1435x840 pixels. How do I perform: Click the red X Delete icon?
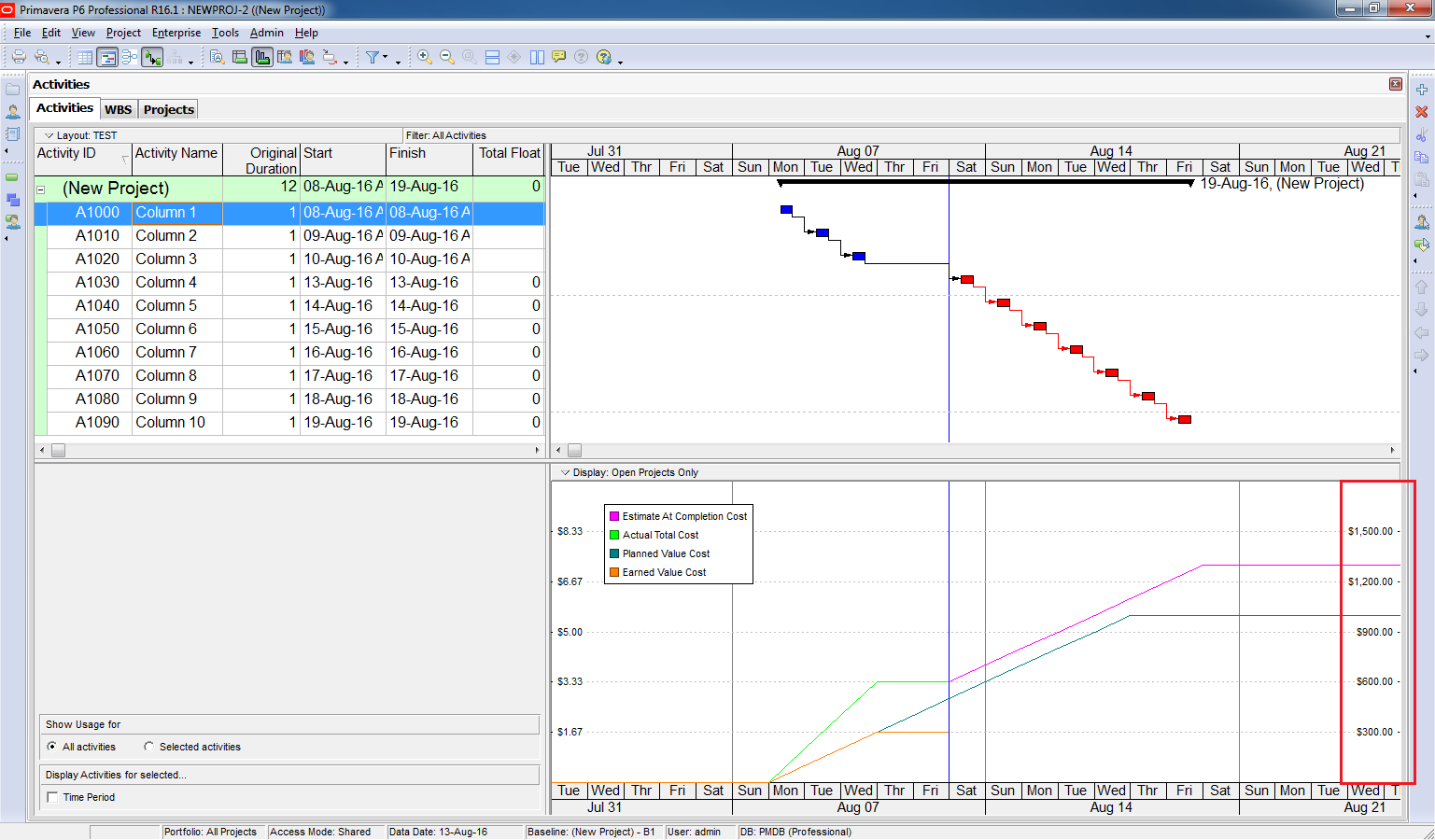click(1422, 112)
